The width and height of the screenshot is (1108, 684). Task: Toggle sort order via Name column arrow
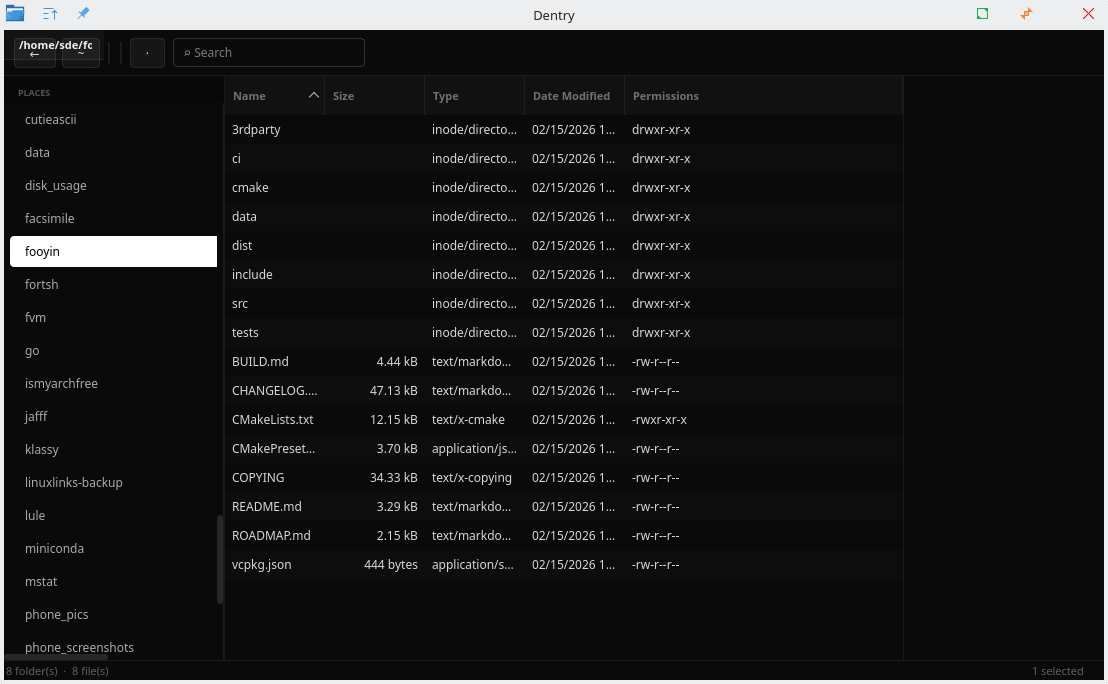tap(314, 96)
